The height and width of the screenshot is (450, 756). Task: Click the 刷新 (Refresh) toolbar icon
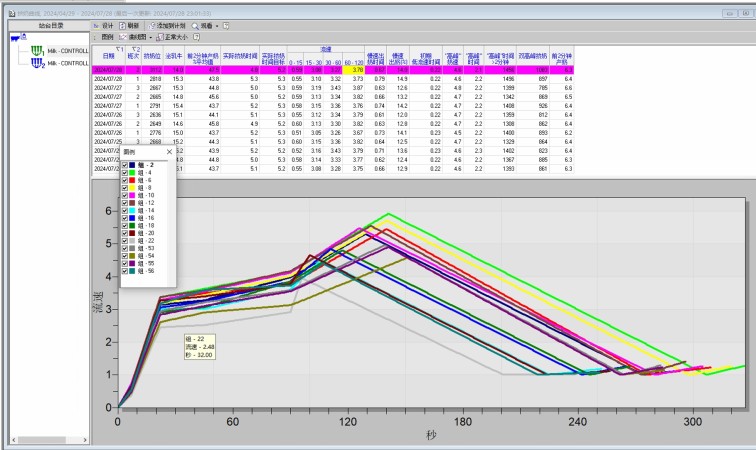[122, 25]
